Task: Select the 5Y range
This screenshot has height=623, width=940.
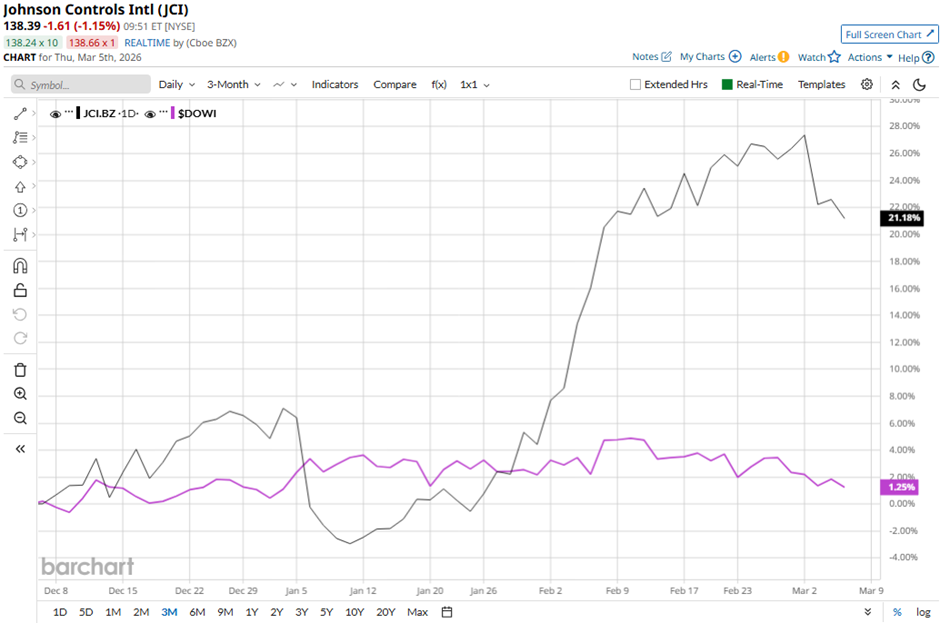Action: coord(326,612)
